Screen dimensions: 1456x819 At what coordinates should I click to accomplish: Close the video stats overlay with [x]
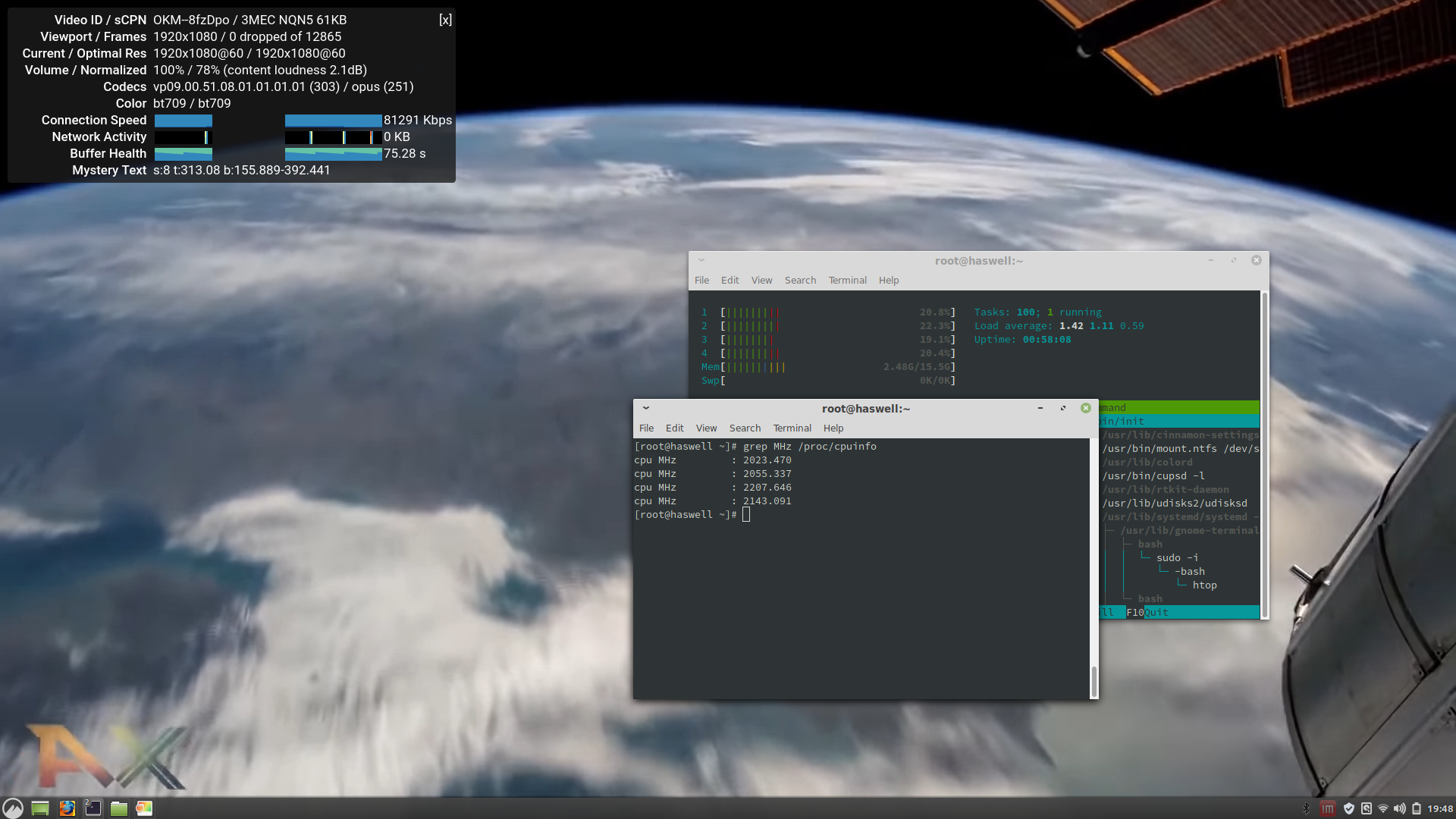445,20
